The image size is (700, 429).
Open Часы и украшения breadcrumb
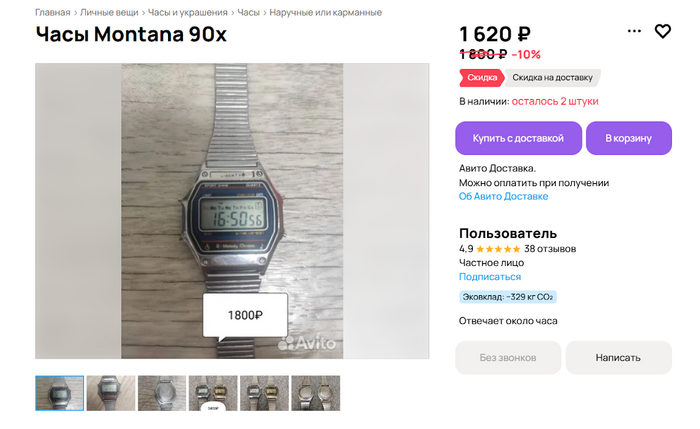pos(188,12)
